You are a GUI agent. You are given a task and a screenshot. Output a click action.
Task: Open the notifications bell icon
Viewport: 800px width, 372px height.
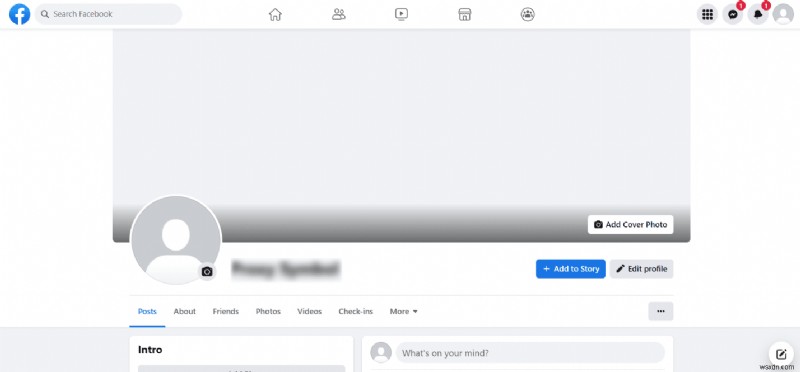coord(758,14)
